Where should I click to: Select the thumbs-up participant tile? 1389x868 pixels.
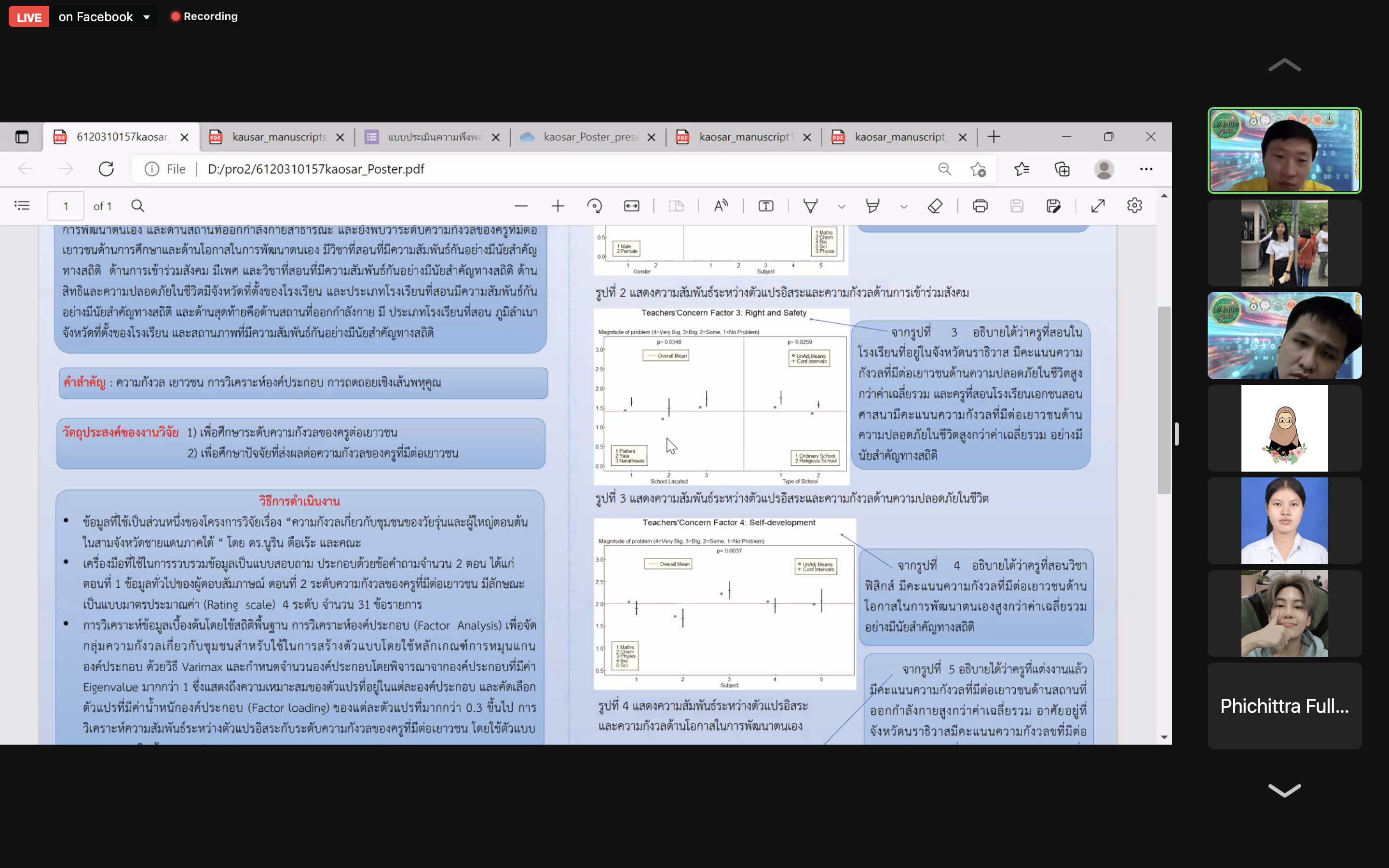pyautogui.click(x=1284, y=613)
